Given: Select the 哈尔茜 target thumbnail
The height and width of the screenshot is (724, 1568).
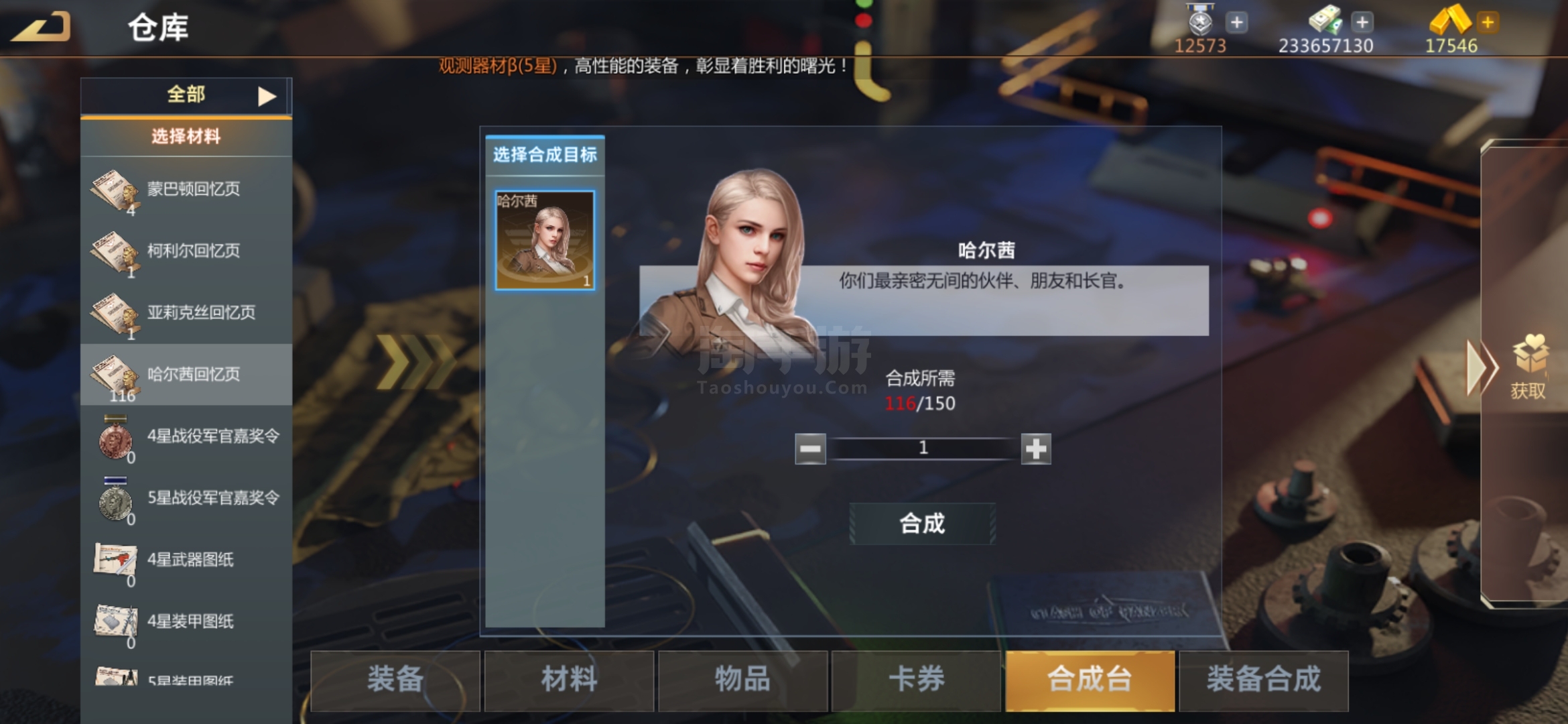Looking at the screenshot, I should point(545,240).
